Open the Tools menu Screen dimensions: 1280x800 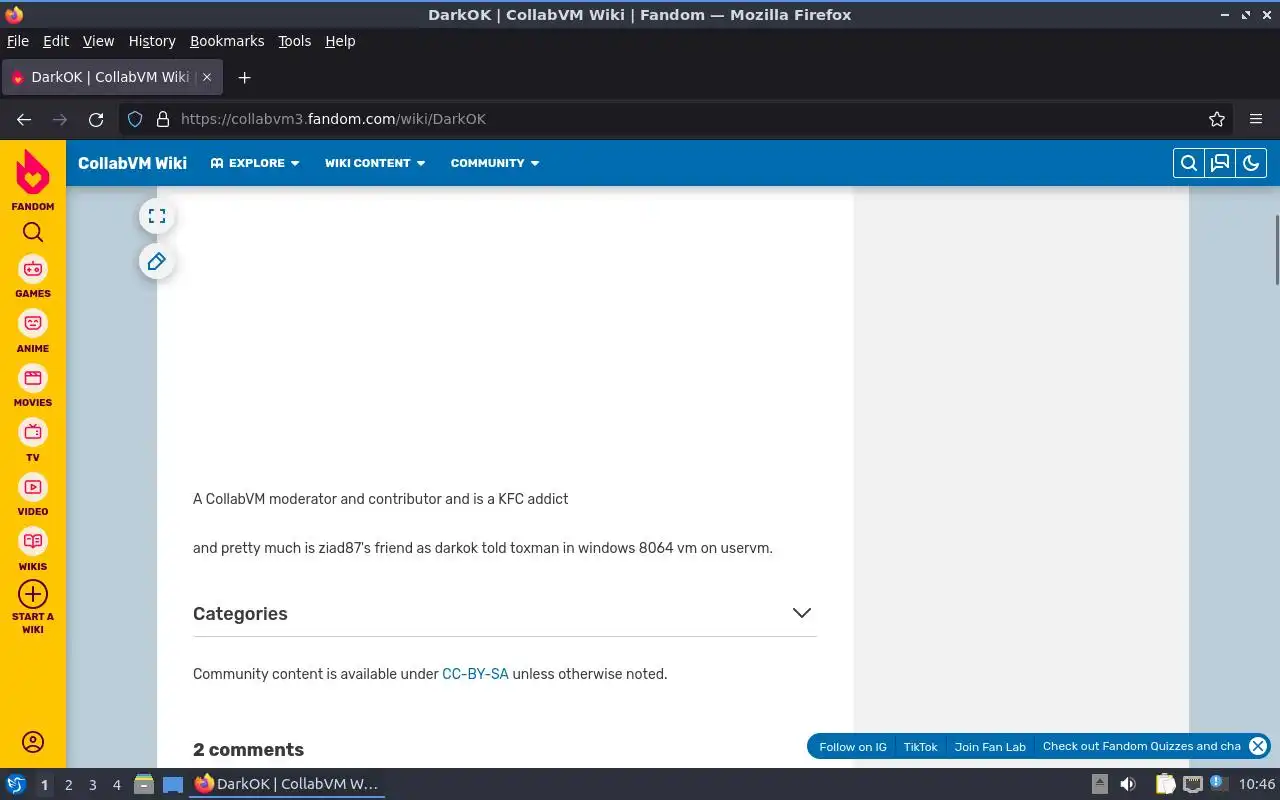(295, 41)
